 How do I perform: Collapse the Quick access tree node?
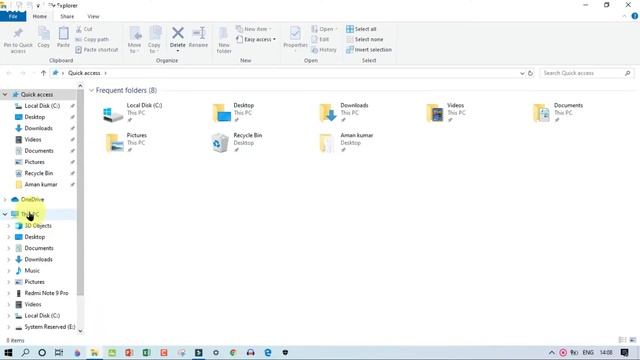[x=5, y=94]
